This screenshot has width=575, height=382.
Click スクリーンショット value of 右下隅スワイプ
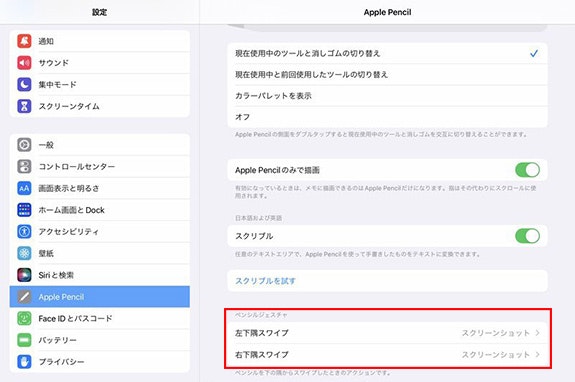495,355
